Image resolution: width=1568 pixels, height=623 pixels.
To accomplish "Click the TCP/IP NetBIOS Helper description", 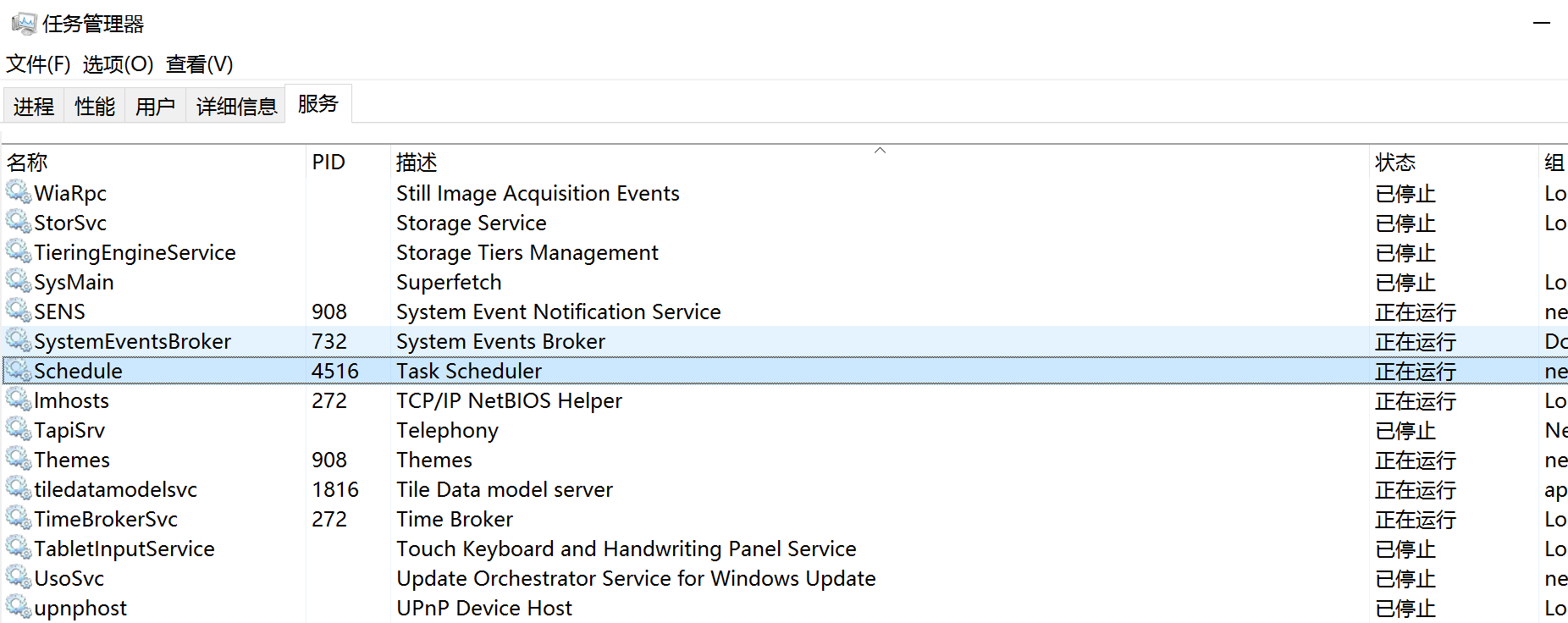I will pyautogui.click(x=509, y=400).
